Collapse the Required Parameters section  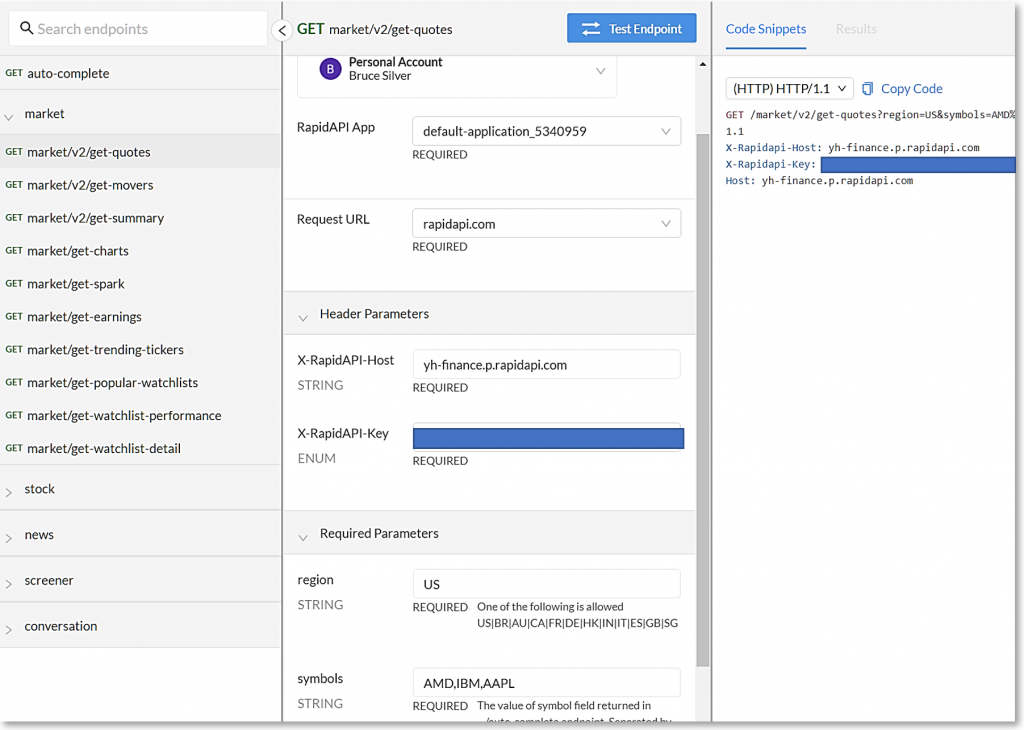tap(303, 535)
